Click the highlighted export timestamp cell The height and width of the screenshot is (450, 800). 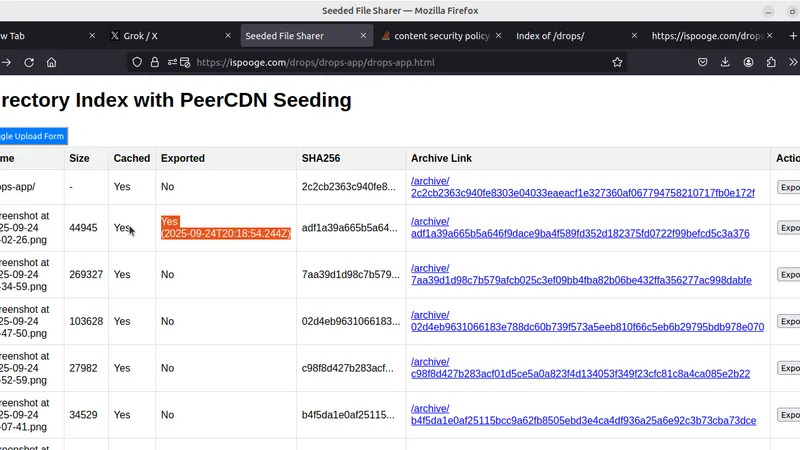pos(225,228)
